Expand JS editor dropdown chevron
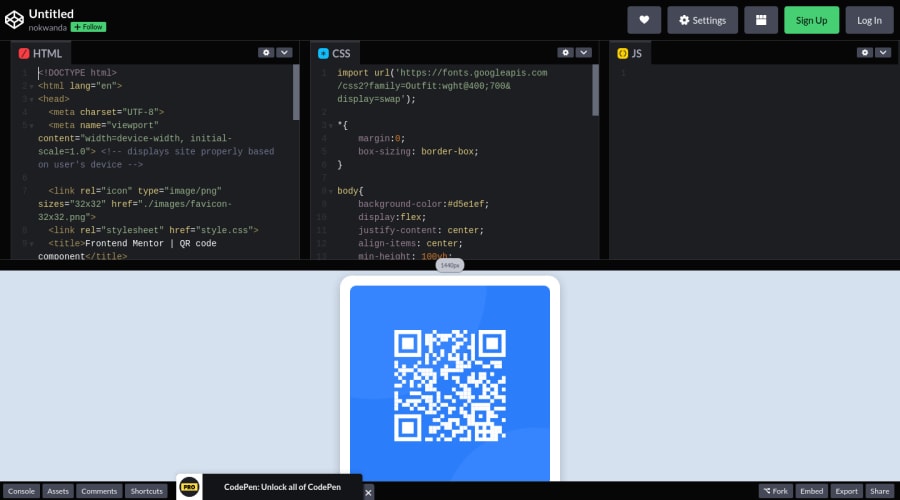The width and height of the screenshot is (900, 500). point(883,52)
